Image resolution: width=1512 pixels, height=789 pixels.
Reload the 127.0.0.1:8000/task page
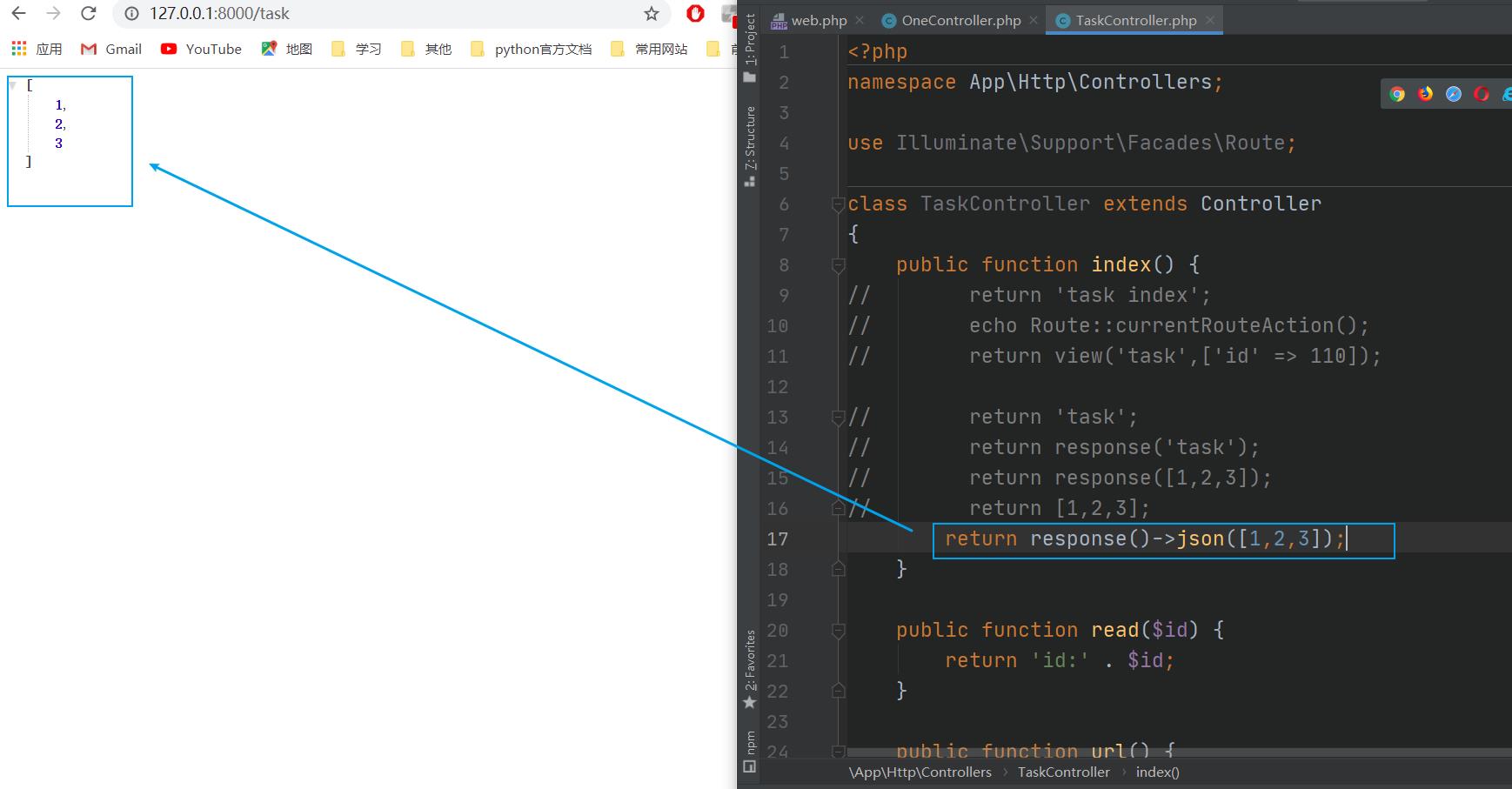[x=88, y=13]
